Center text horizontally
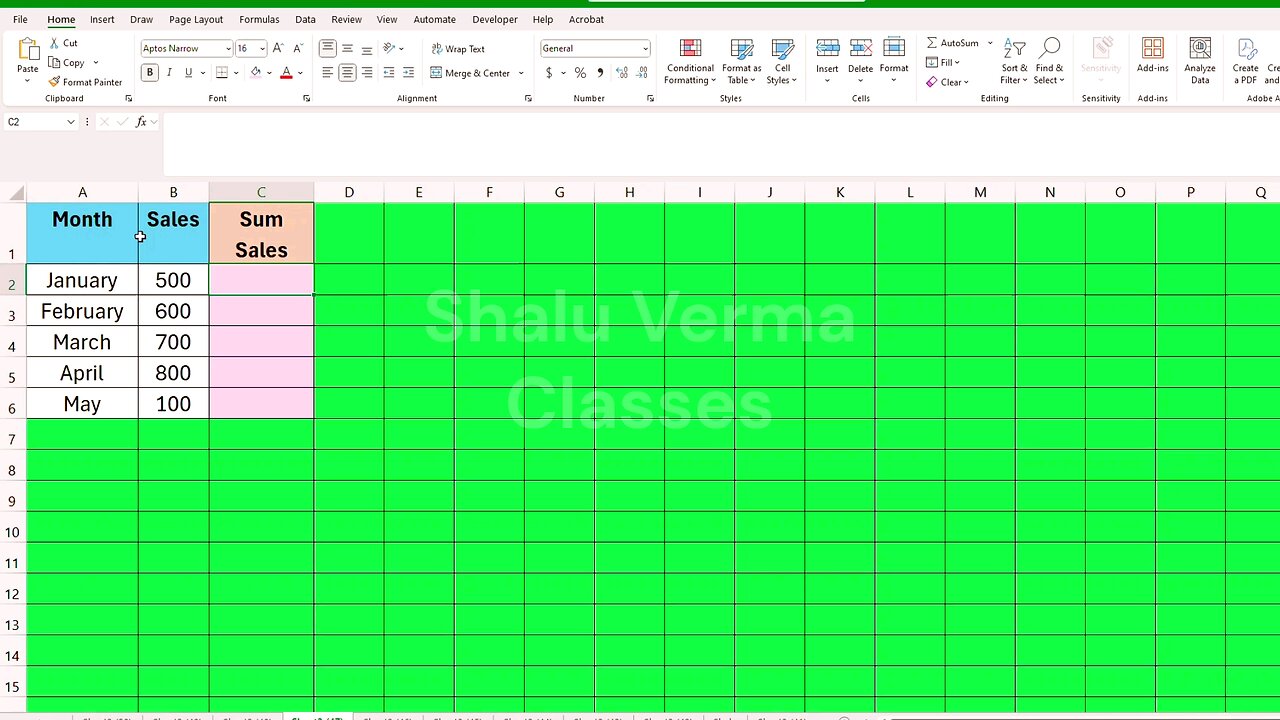The height and width of the screenshot is (720, 1280). pos(347,72)
